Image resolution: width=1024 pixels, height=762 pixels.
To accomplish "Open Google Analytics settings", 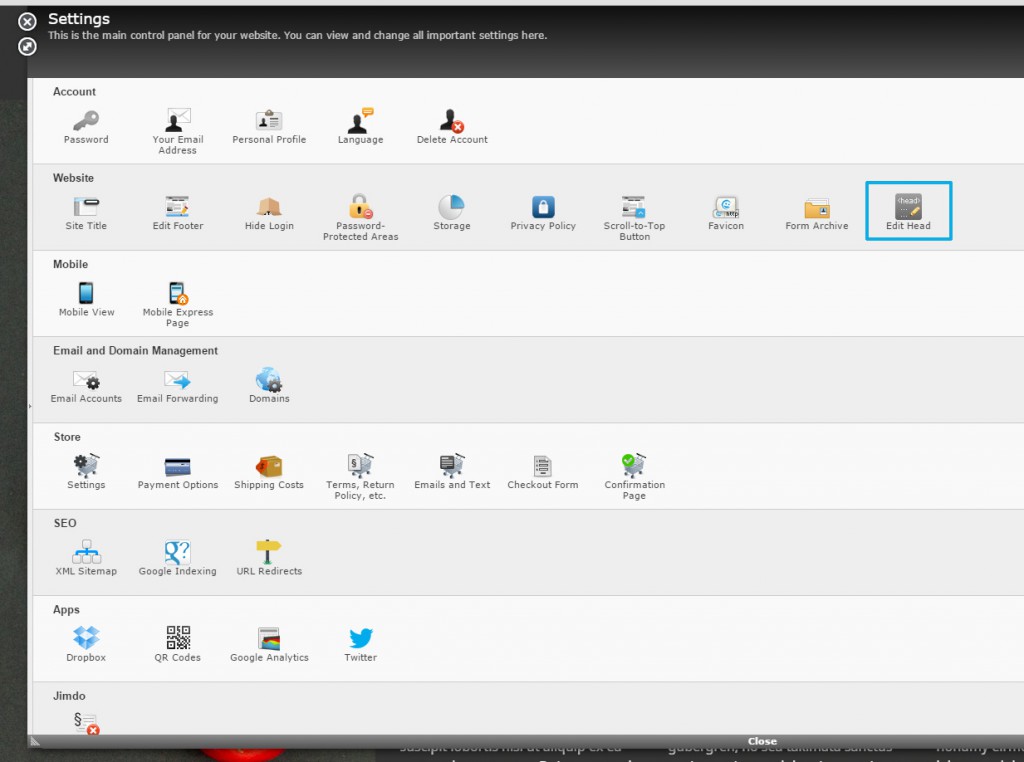I will pos(269,639).
